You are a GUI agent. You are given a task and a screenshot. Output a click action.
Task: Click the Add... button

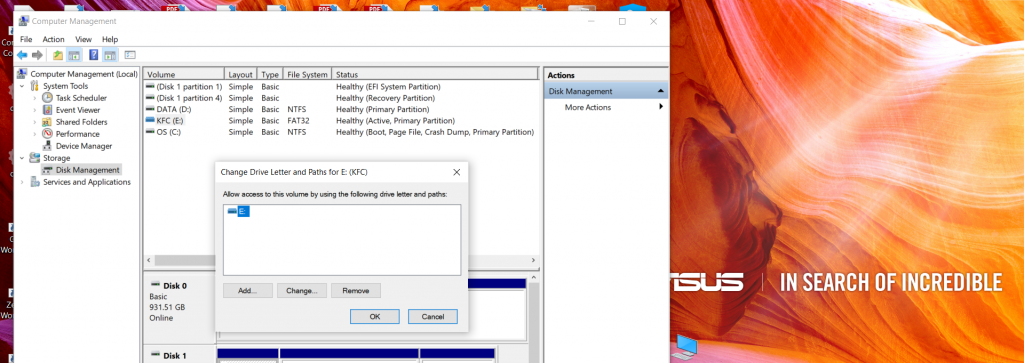pyautogui.click(x=248, y=291)
